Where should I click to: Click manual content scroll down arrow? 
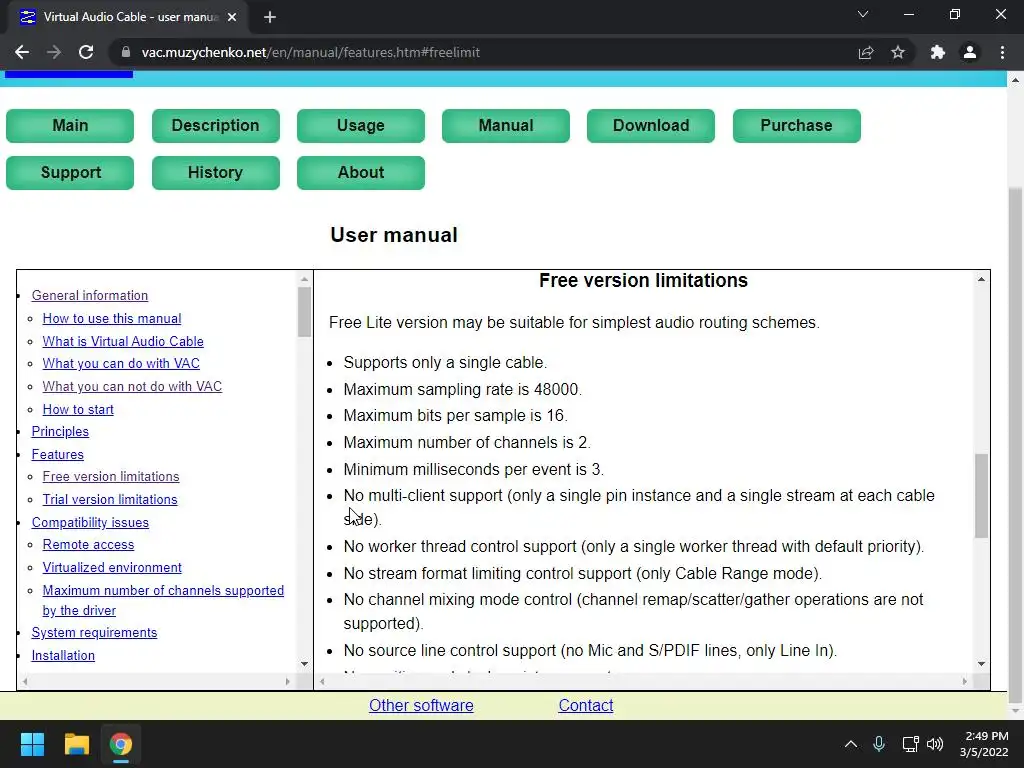coord(981,664)
